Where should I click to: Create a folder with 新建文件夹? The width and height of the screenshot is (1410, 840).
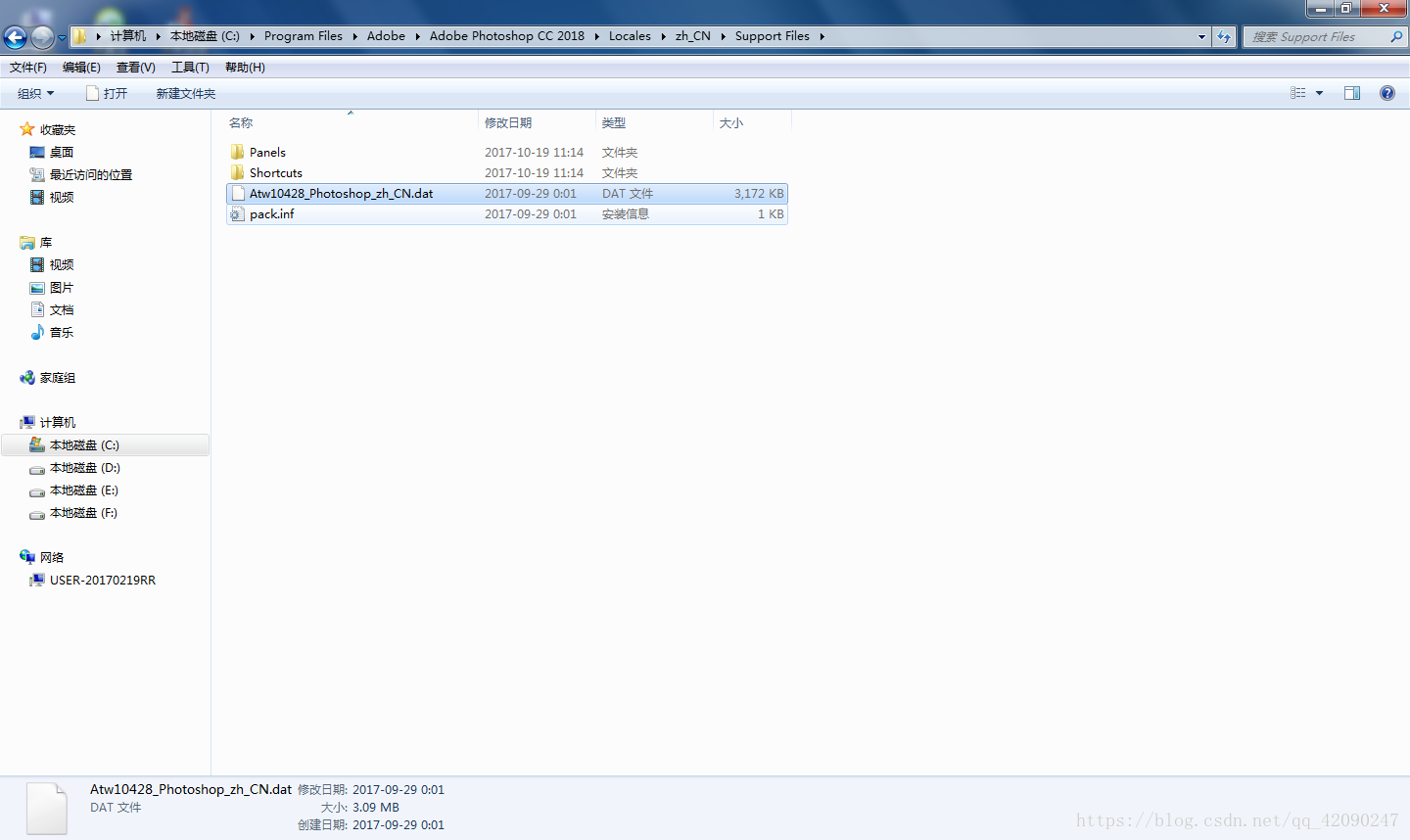tap(186, 93)
